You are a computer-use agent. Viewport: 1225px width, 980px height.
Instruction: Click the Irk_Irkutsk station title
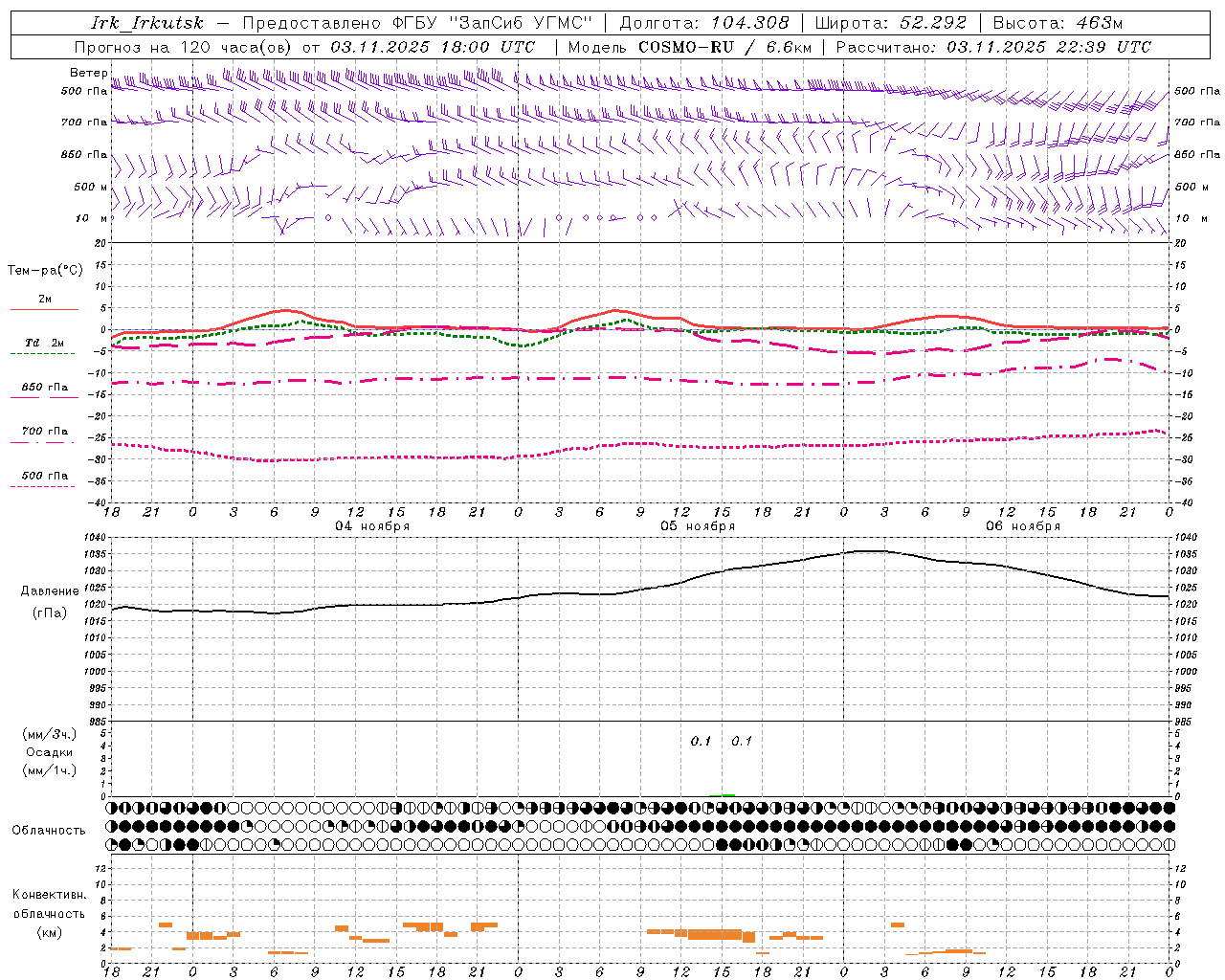(x=147, y=23)
